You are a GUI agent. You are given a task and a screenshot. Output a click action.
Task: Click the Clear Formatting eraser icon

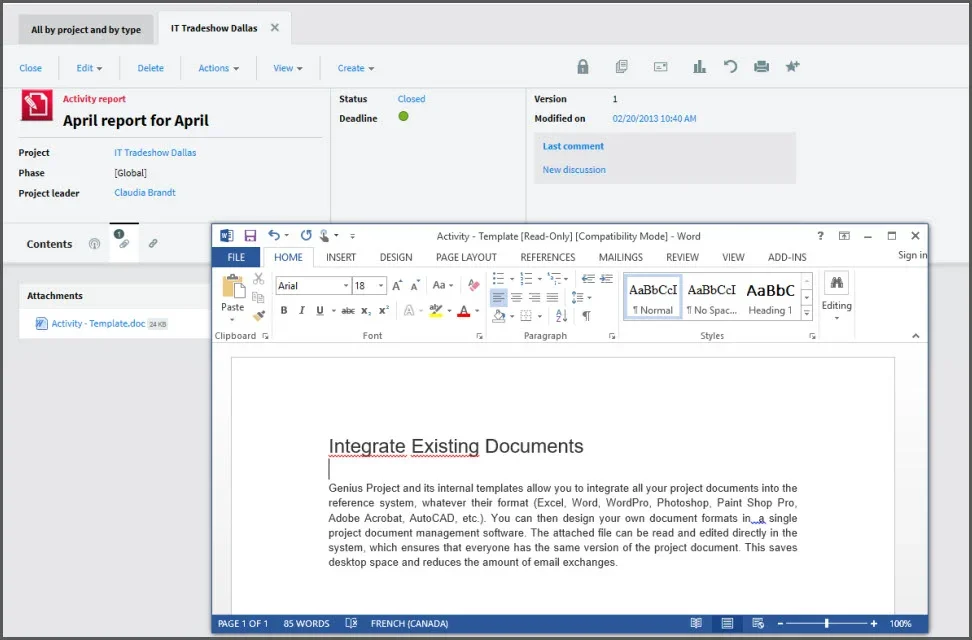473,285
